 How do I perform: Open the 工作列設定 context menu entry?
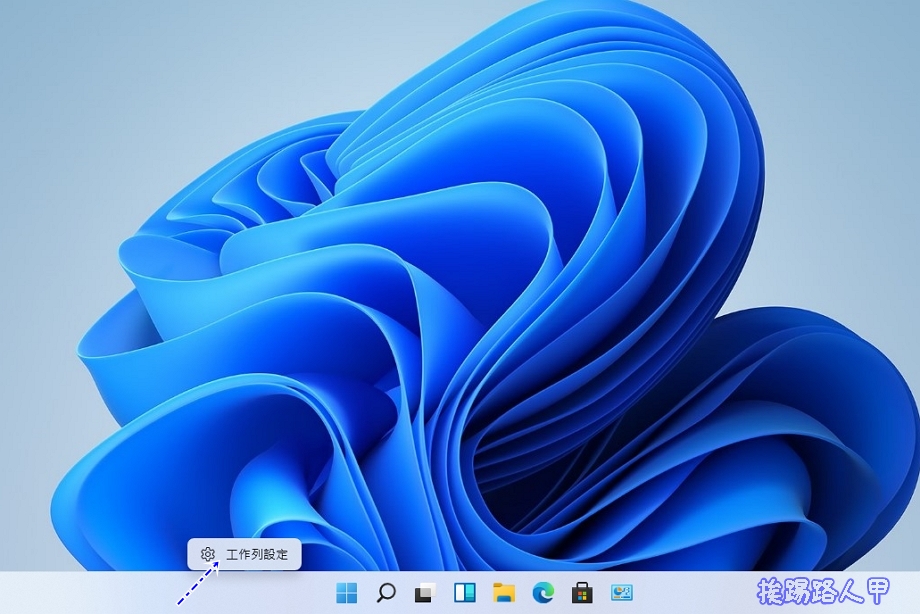tap(244, 554)
